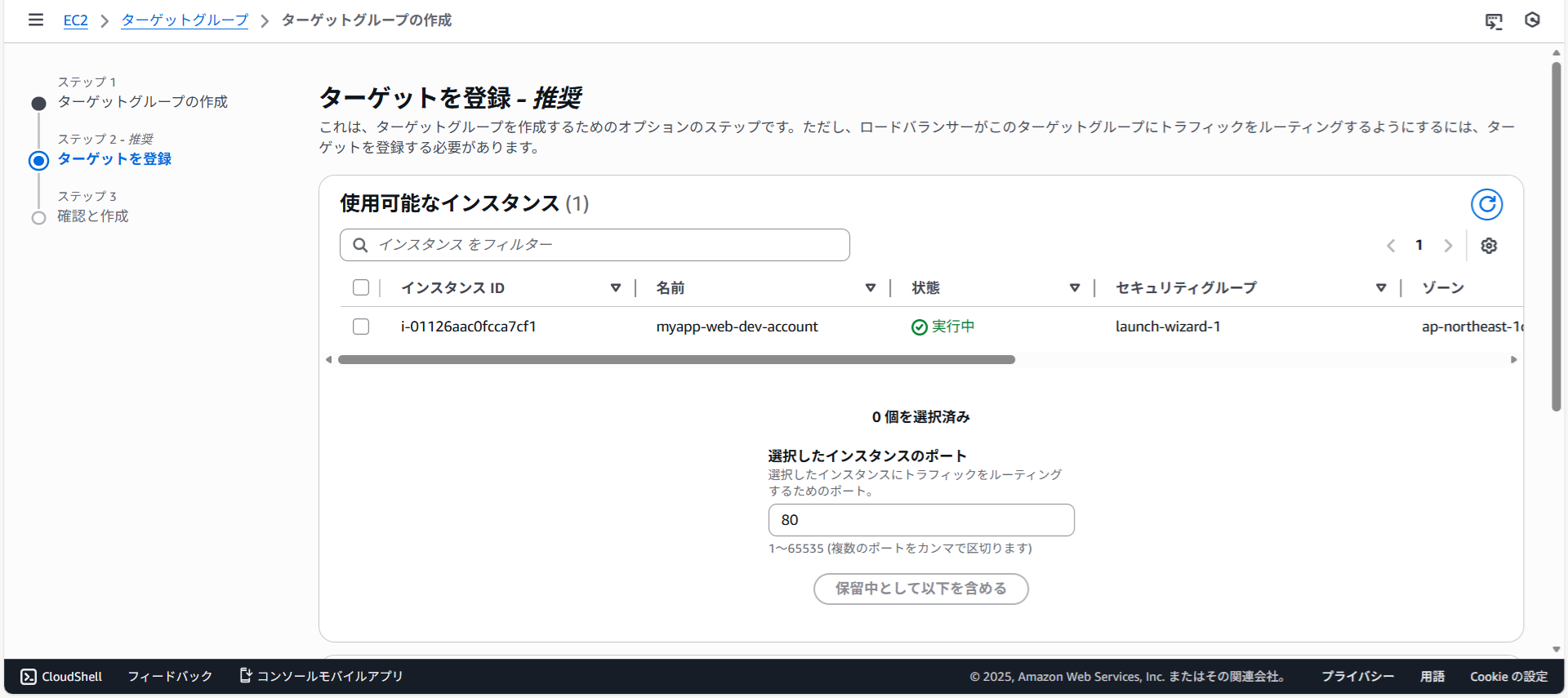Open console mobile app link

[x=321, y=676]
